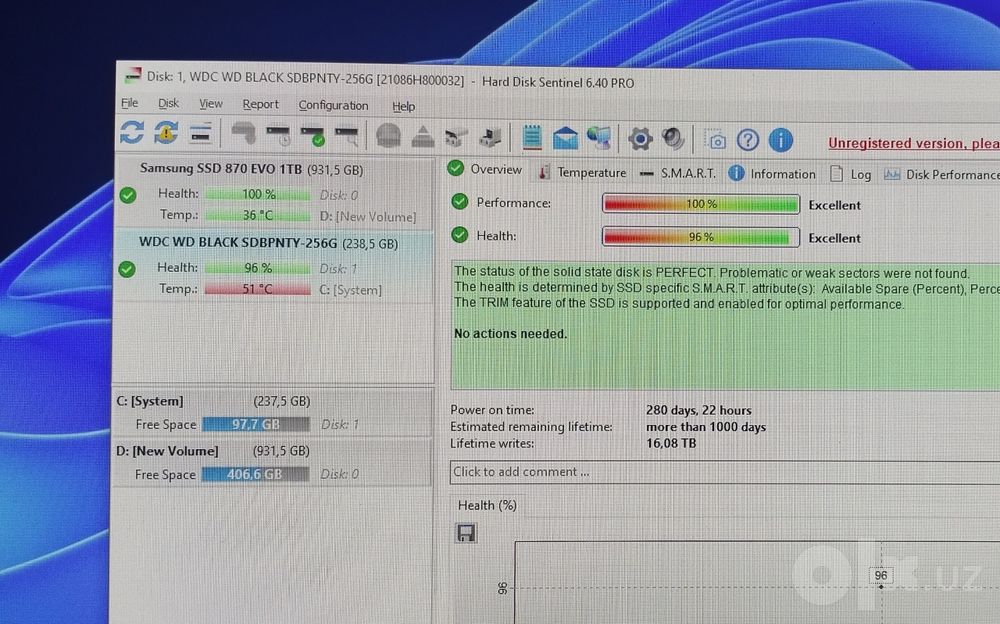Click the WDC Health 96 % bar in disk list
The image size is (1000, 624).
coord(258,268)
